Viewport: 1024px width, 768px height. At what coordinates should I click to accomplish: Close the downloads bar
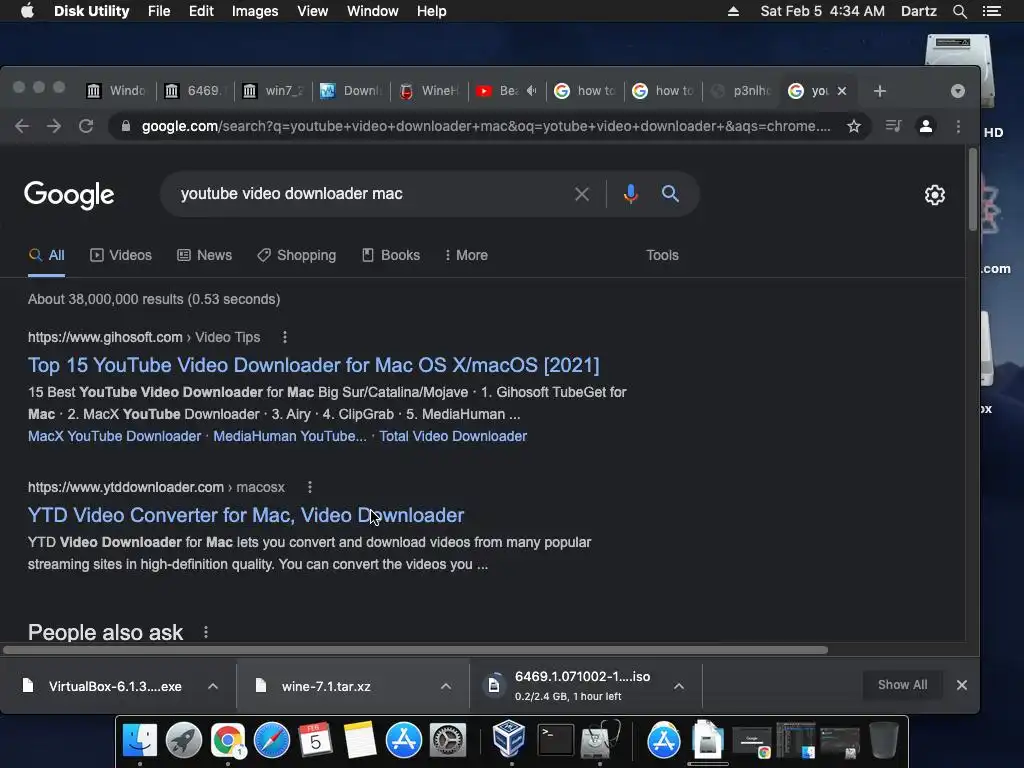coord(961,685)
